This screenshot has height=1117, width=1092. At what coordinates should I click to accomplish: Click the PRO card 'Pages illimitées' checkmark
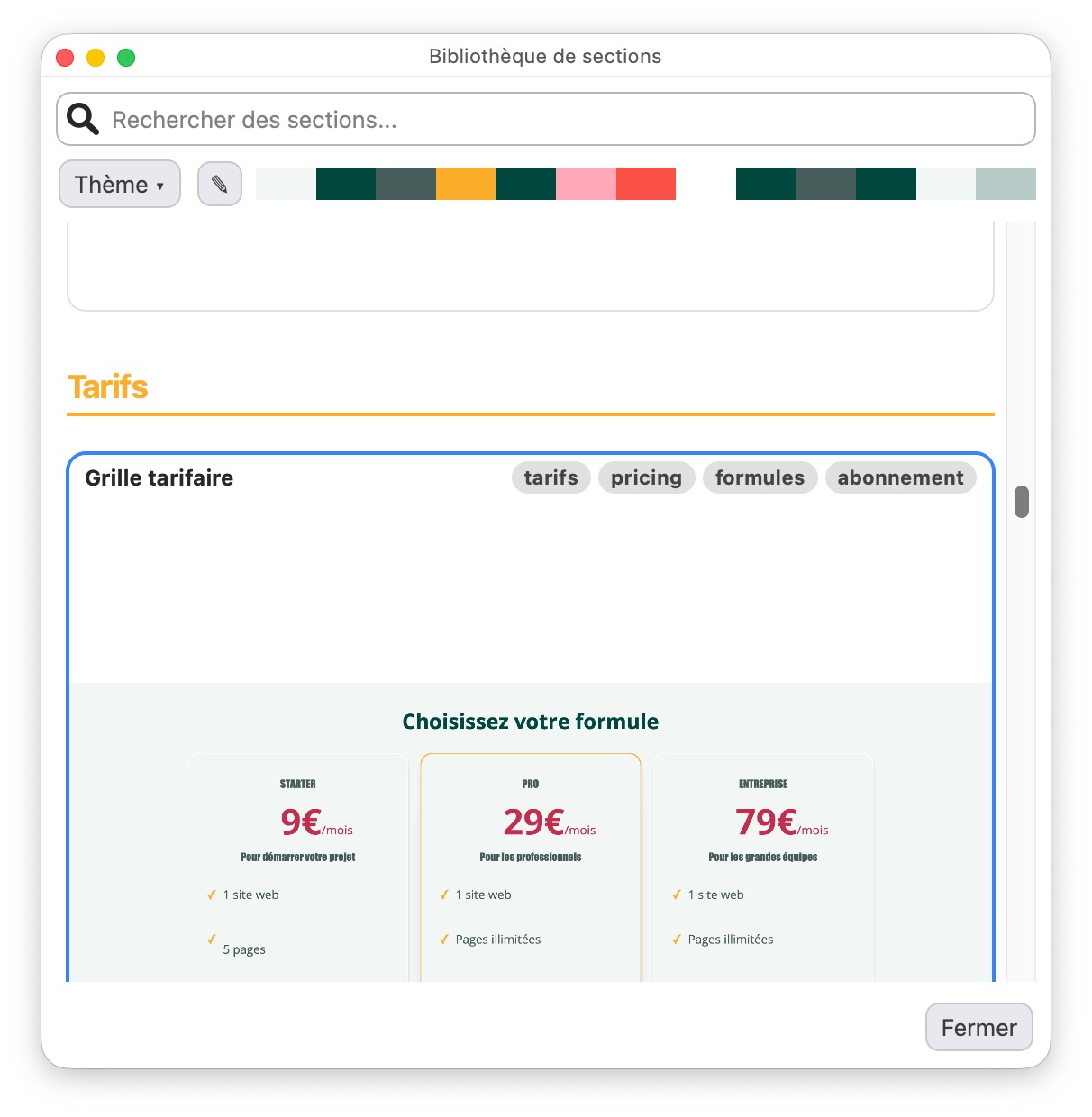point(444,940)
